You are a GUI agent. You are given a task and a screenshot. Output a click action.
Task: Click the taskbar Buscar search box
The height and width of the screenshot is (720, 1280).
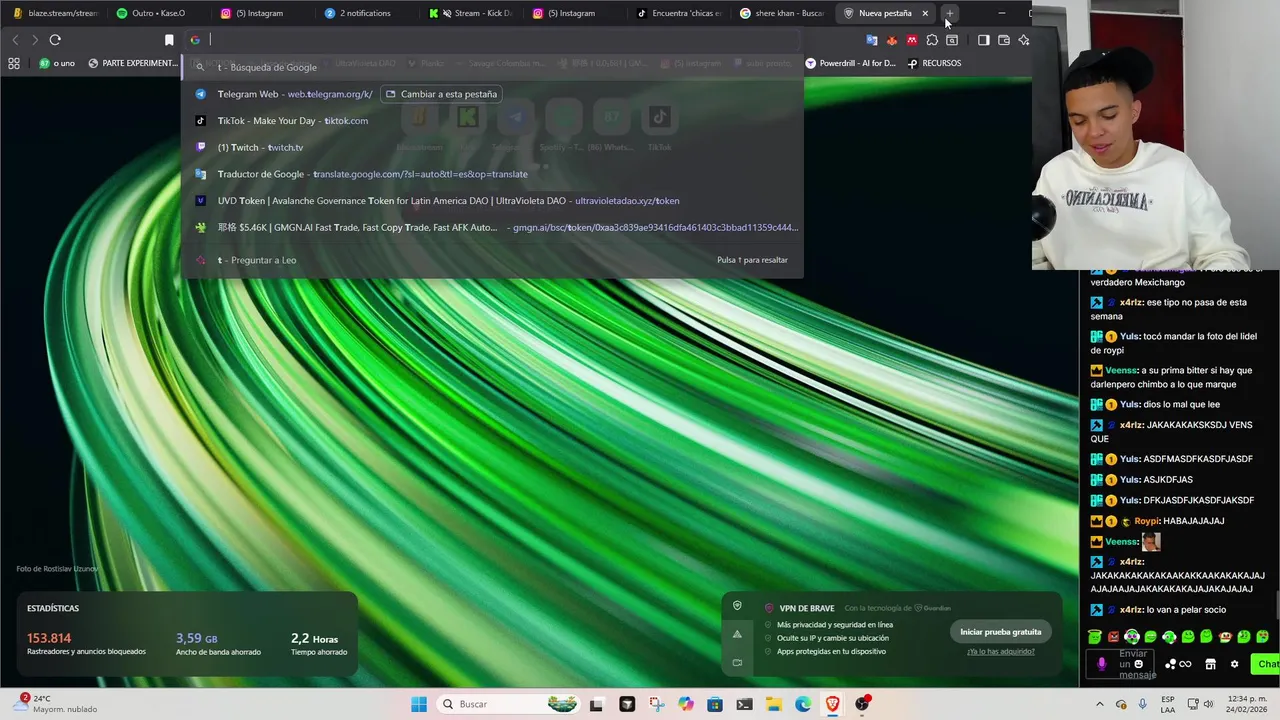pyautogui.click(x=510, y=704)
